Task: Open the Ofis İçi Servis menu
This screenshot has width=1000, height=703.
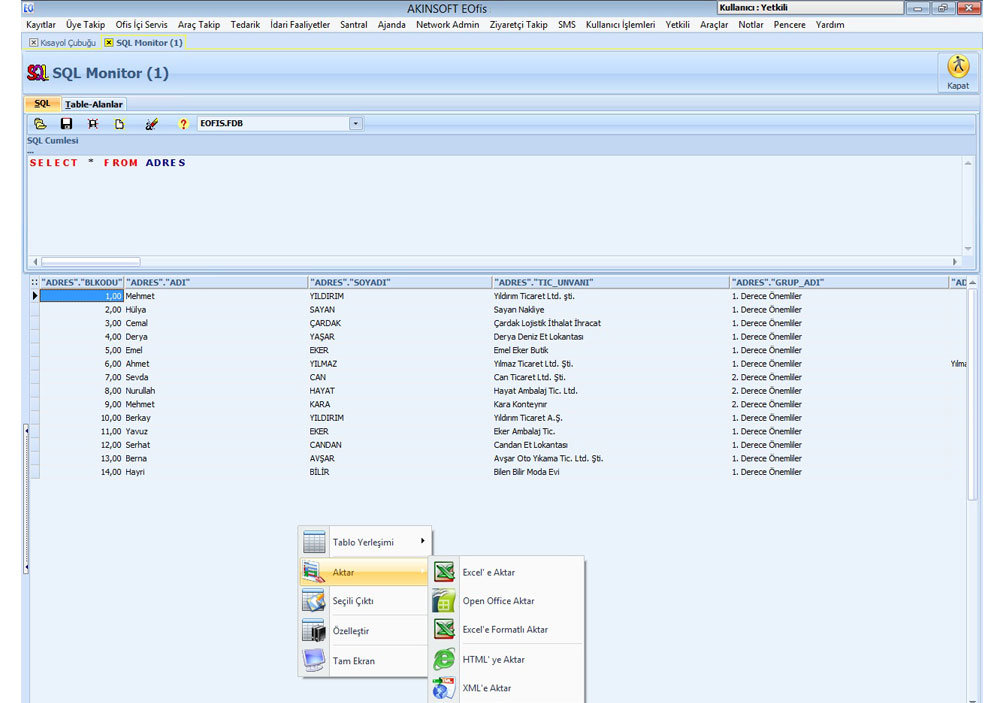Action: [x=142, y=25]
